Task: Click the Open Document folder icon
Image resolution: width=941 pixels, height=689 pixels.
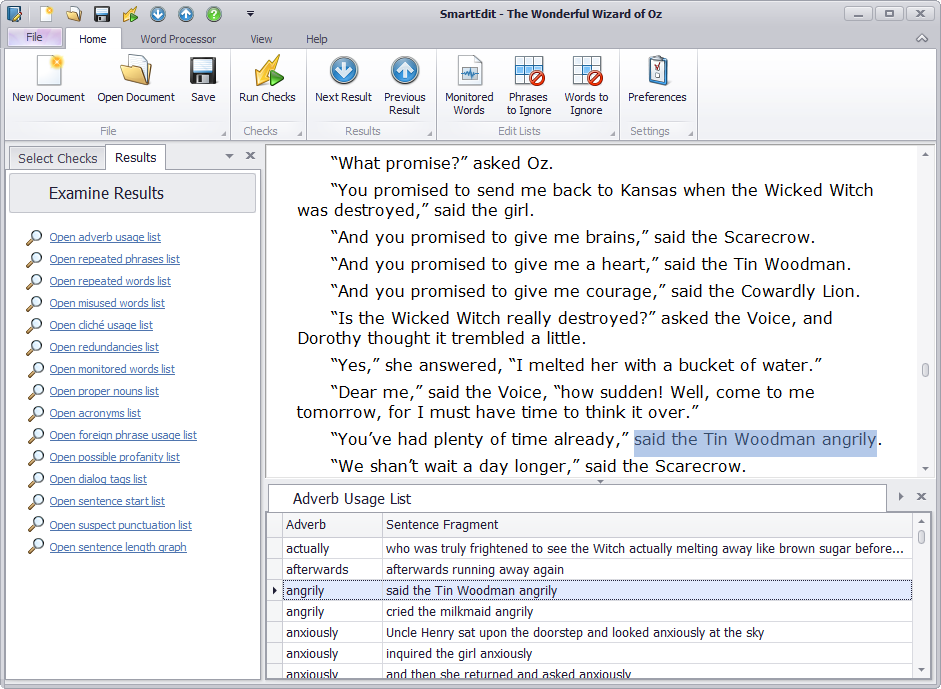Action: pyautogui.click(x=136, y=80)
